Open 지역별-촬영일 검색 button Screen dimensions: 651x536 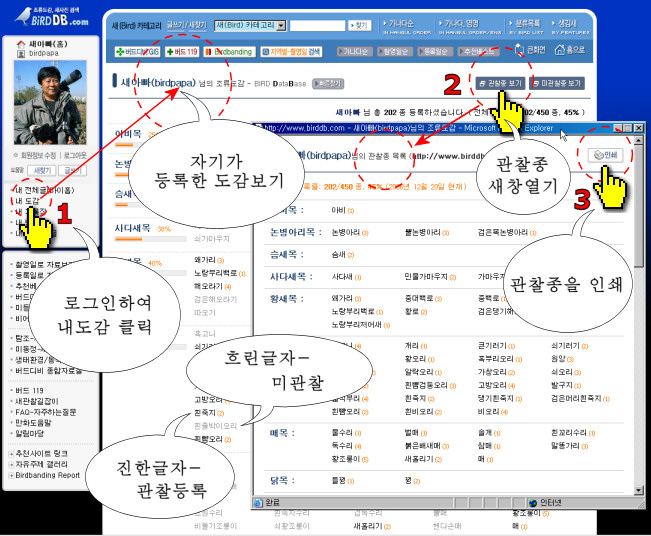291,52
